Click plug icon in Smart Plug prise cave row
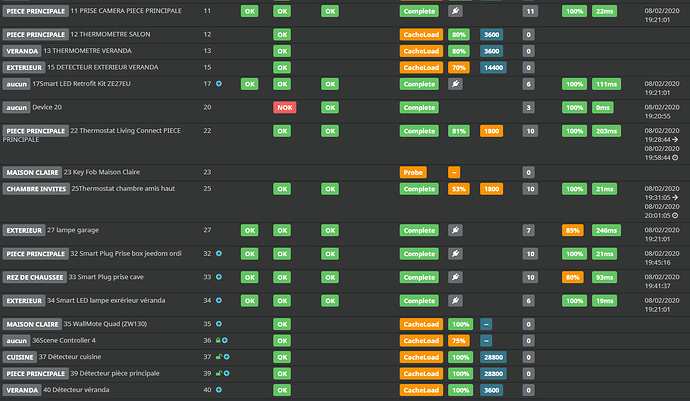690x401 pixels. point(456,277)
